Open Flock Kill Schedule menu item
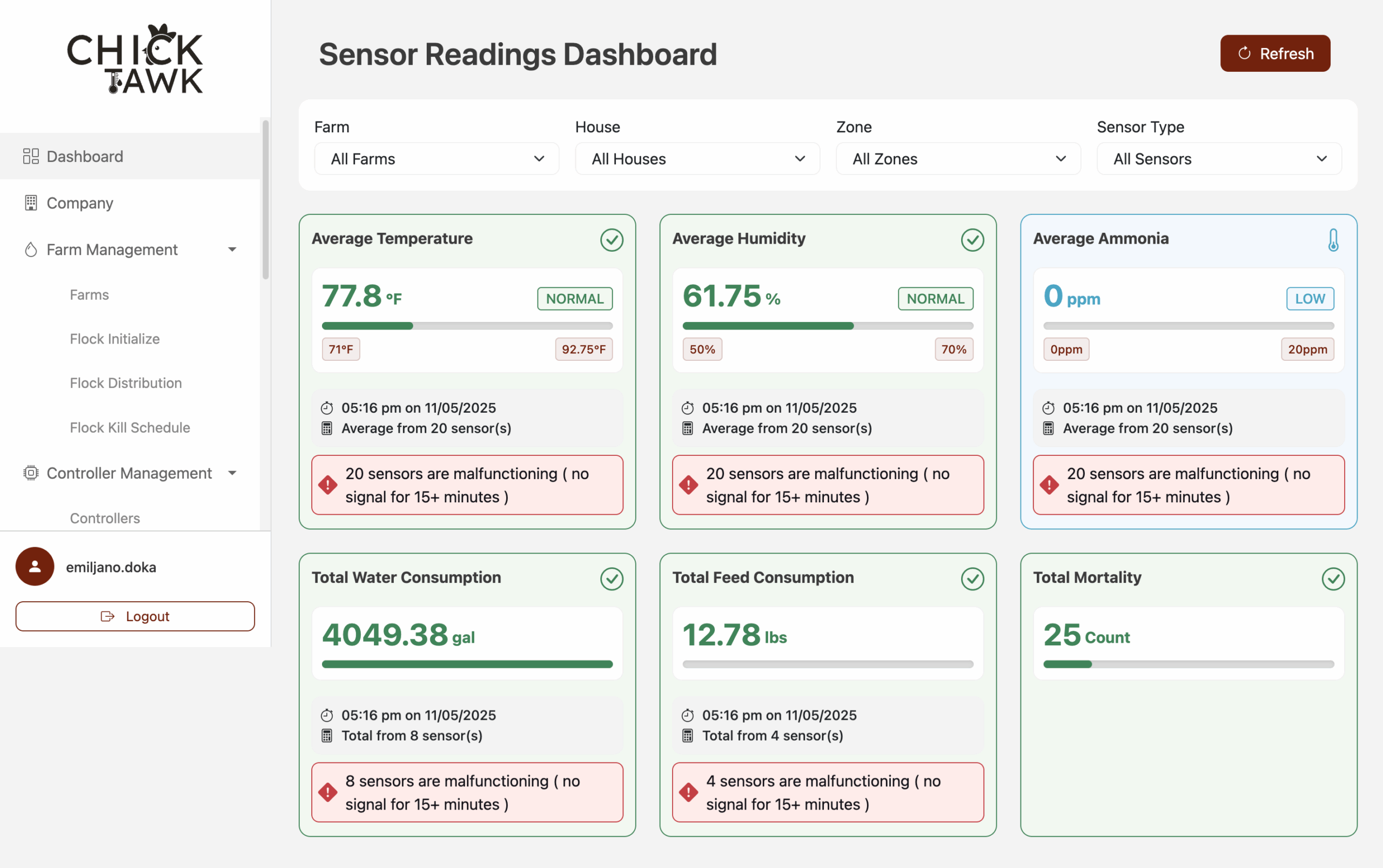Screen dimensions: 1383x868 tap(130, 428)
